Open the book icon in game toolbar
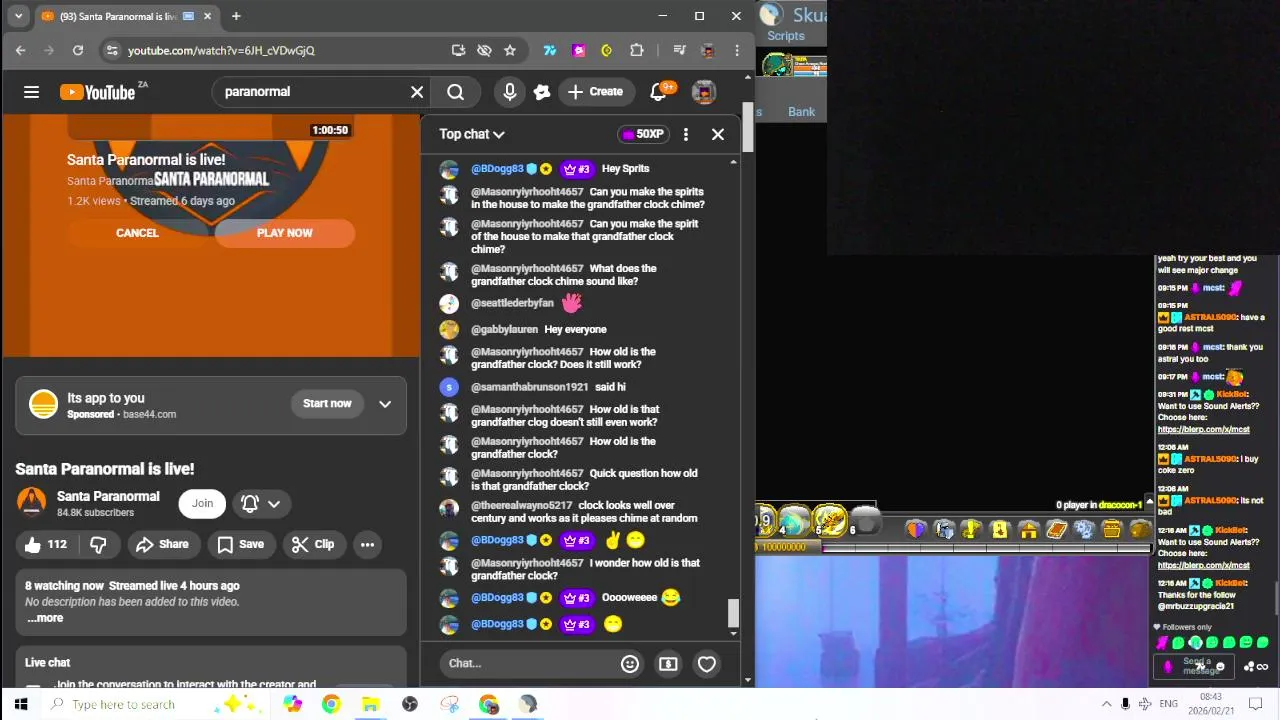This screenshot has height=720, width=1280. [x=1056, y=530]
